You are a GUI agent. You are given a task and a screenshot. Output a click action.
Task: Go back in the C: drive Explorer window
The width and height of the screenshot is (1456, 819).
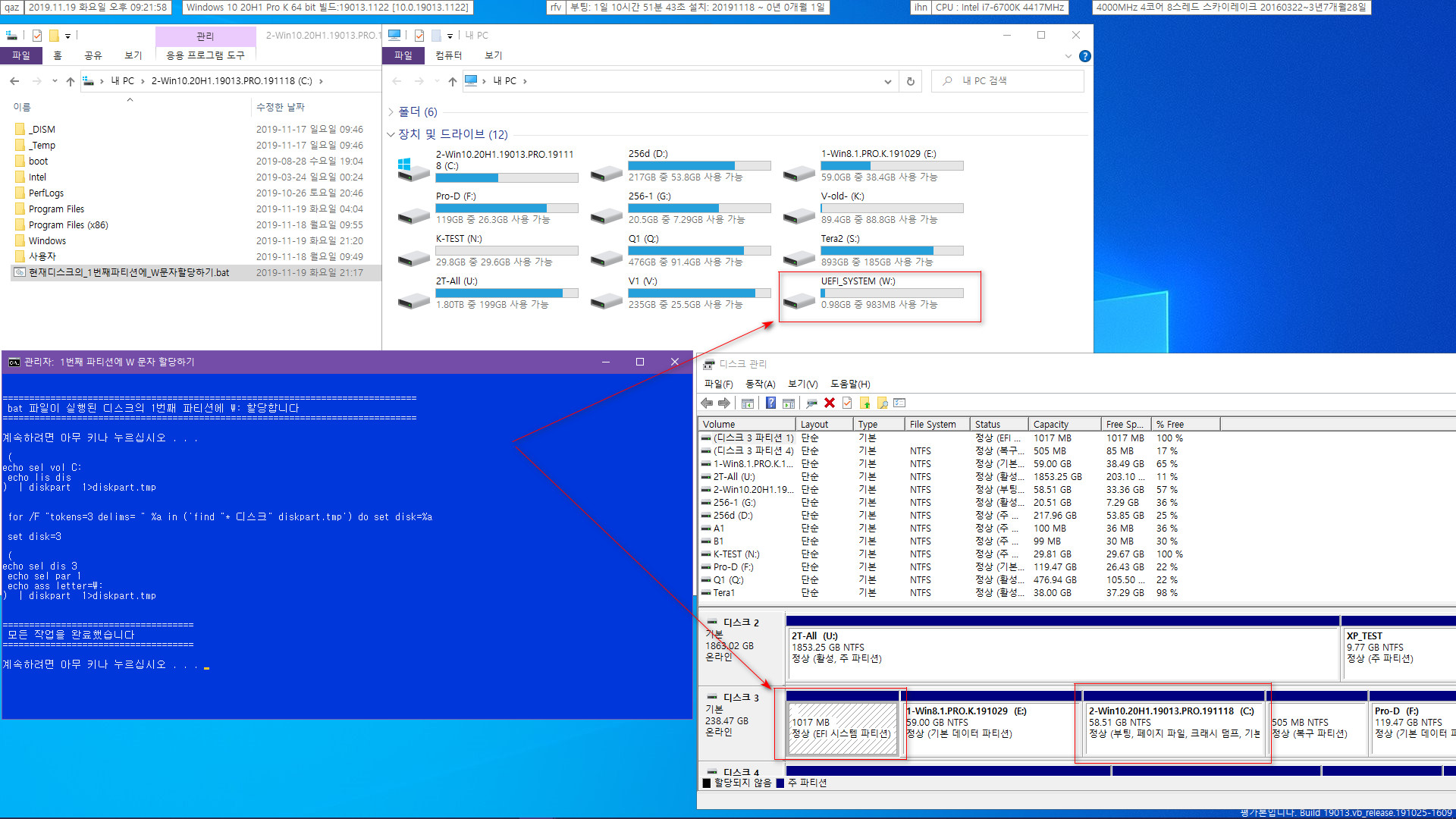(x=14, y=81)
